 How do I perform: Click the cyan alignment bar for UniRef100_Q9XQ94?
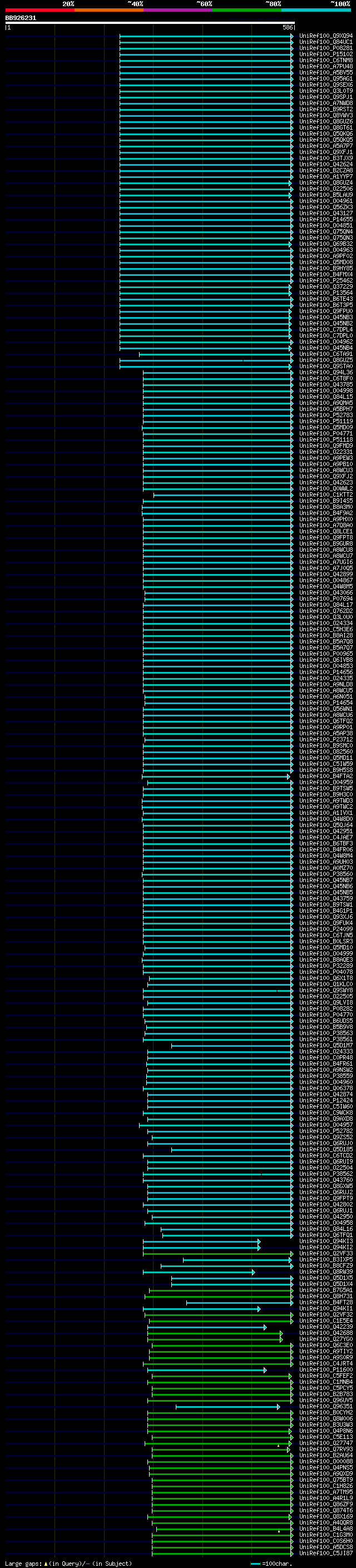pos(206,36)
